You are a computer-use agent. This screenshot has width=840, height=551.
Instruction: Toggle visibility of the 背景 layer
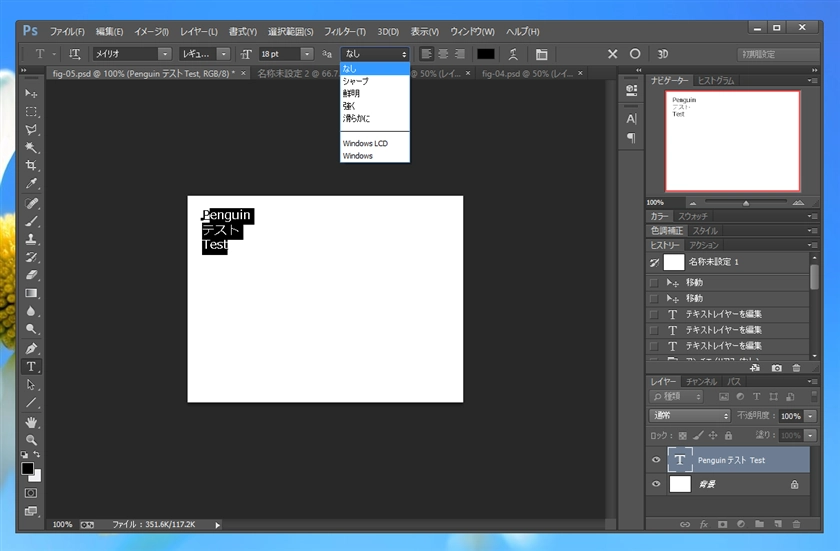(x=656, y=484)
